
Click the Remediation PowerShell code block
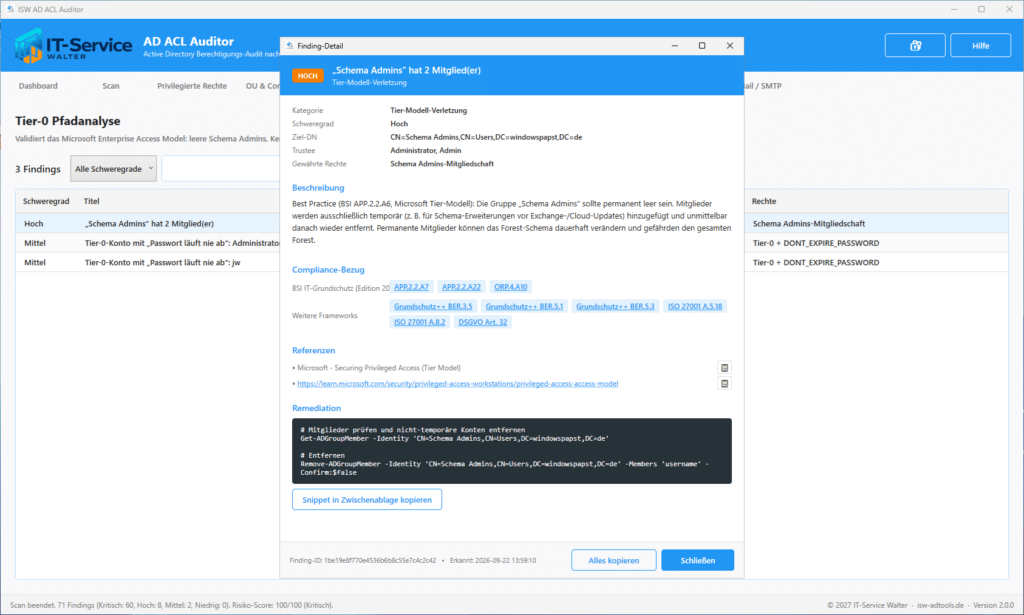coord(511,451)
